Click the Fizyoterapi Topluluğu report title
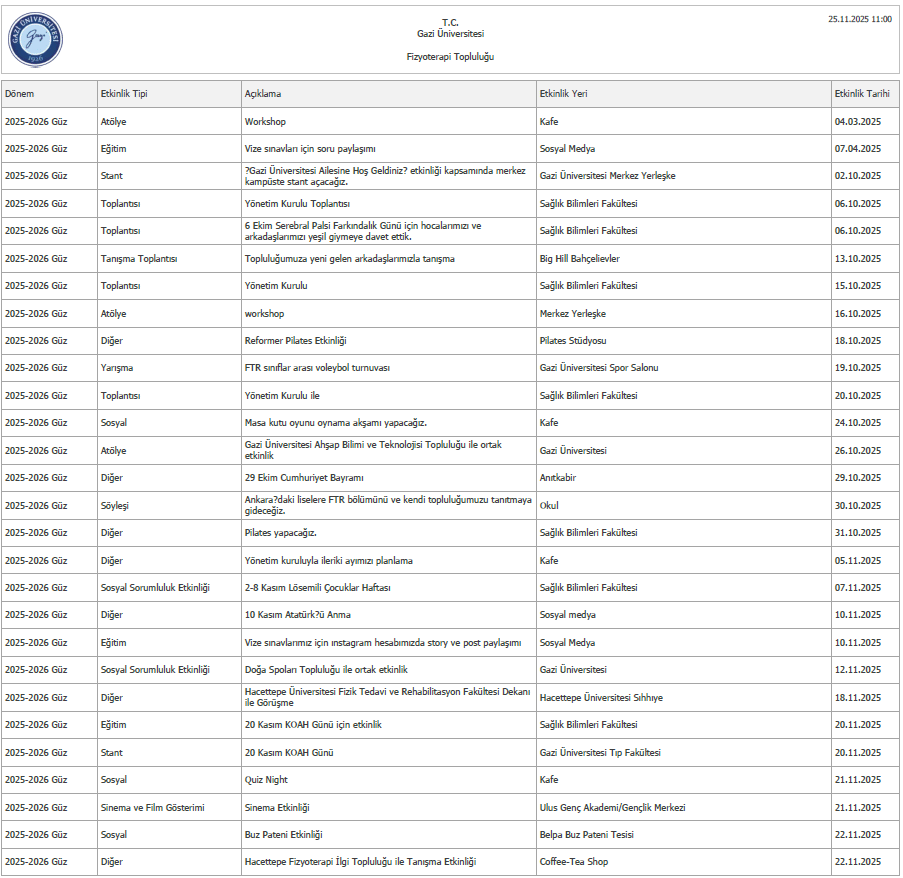Screen dimensions: 903x878 (450, 57)
